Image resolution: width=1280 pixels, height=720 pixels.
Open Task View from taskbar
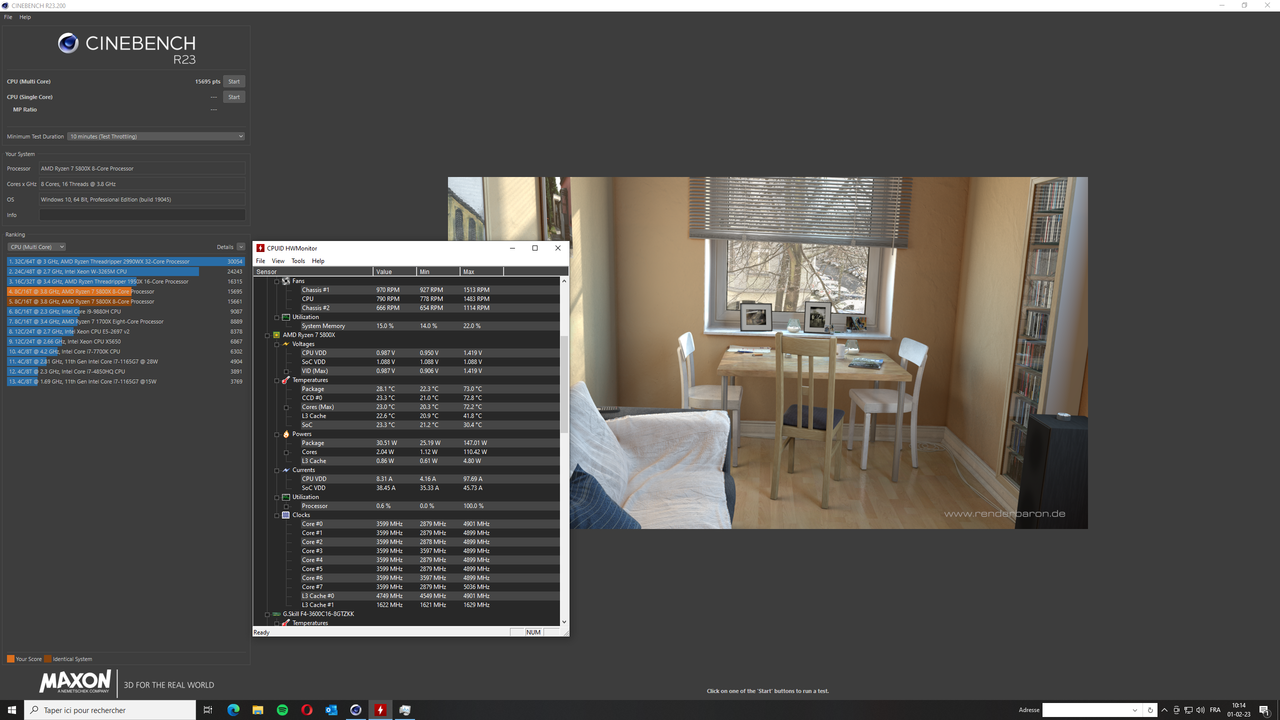point(208,710)
